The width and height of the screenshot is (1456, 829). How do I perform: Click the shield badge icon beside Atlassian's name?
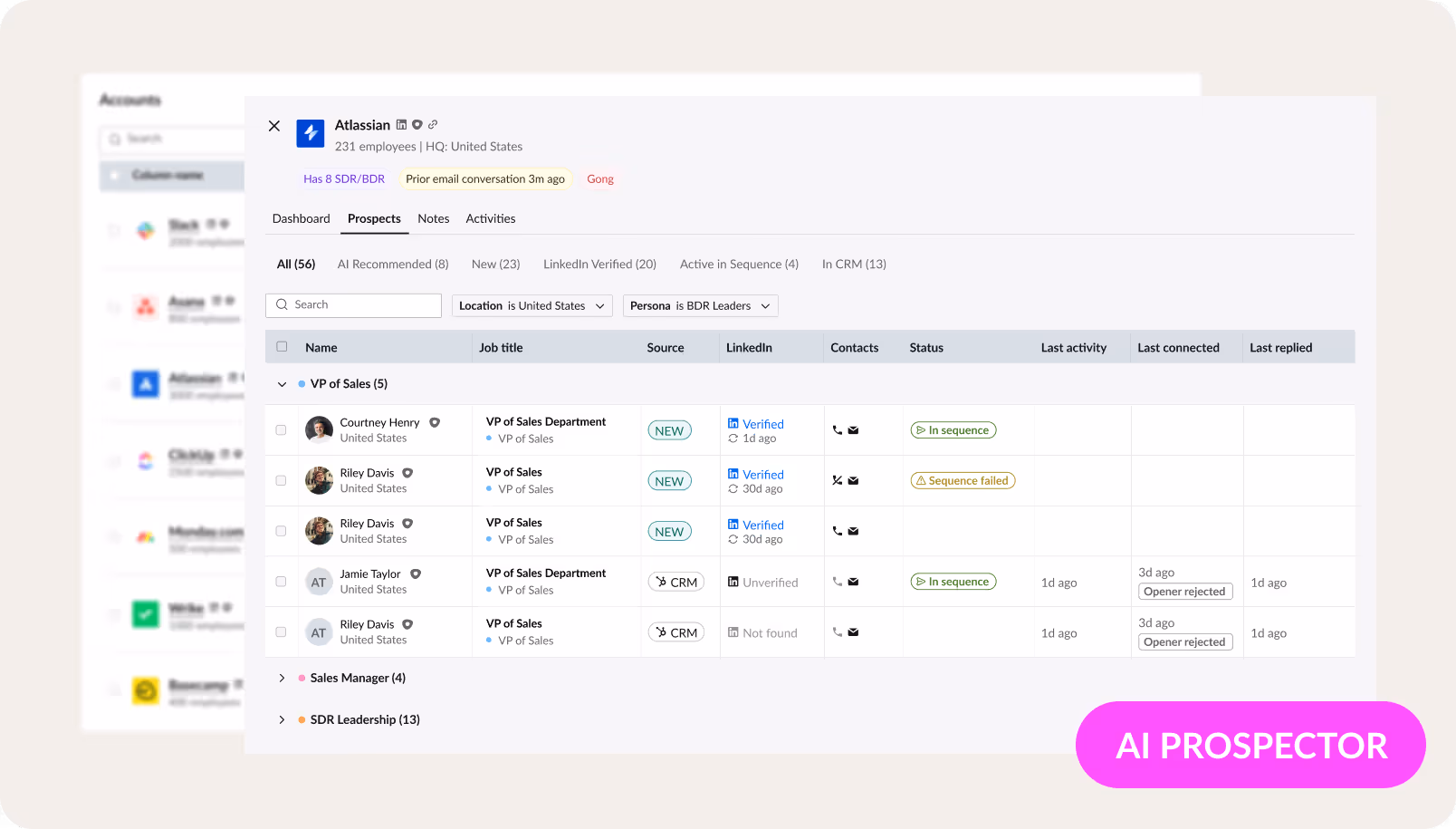tap(417, 125)
